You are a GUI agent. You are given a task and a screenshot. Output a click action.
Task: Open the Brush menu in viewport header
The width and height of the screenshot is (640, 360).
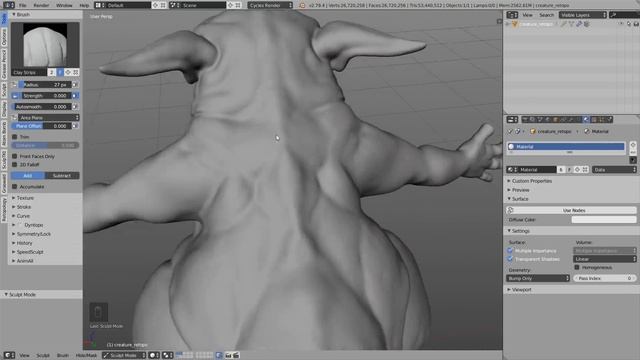[x=62, y=356]
